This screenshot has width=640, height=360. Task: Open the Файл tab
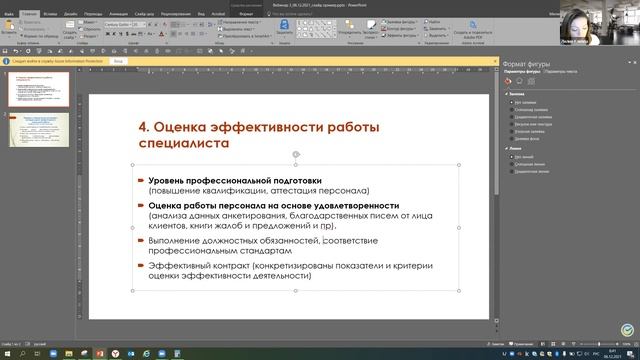click(9, 14)
